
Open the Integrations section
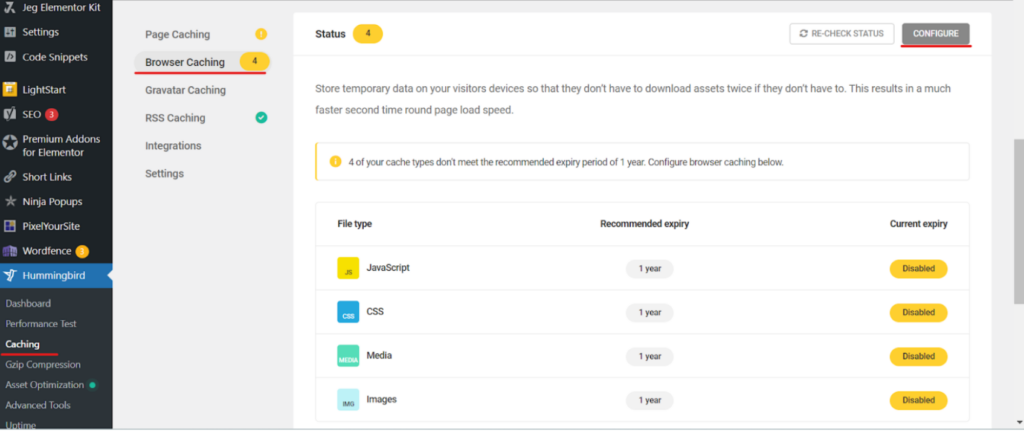click(x=173, y=146)
